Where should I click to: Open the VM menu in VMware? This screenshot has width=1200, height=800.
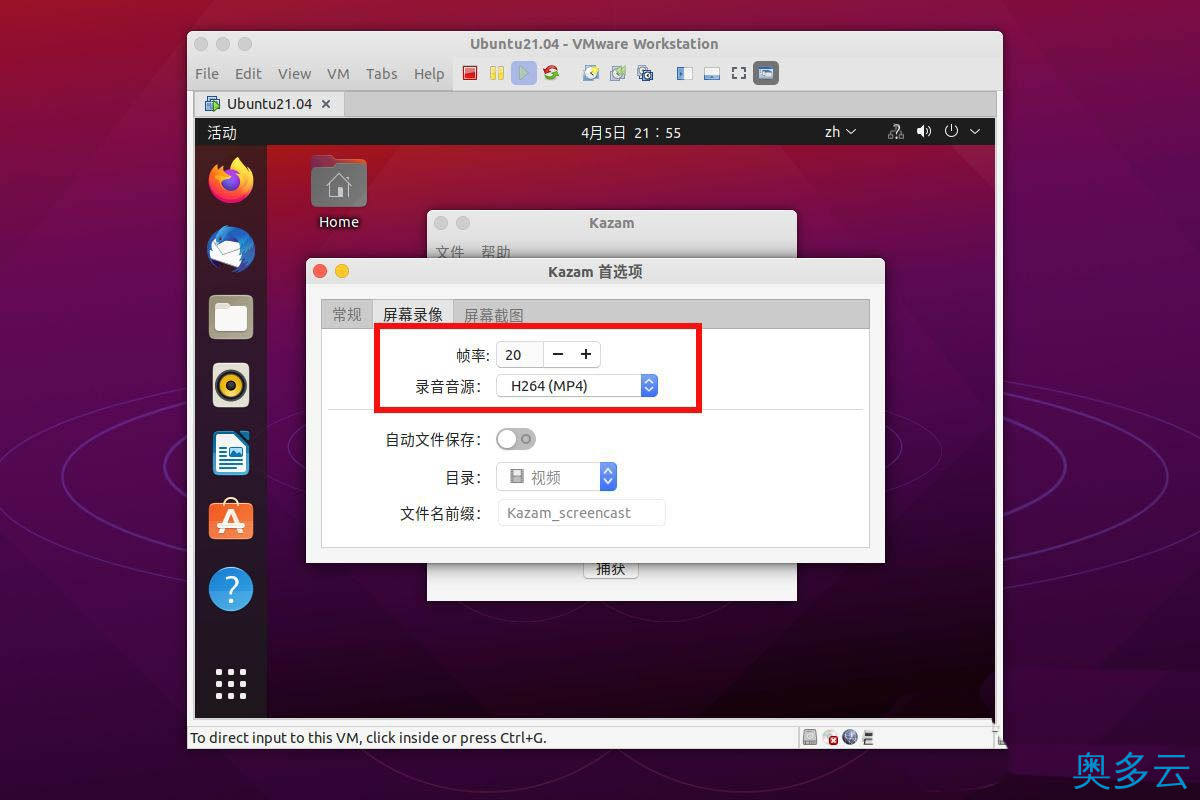pyautogui.click(x=338, y=73)
